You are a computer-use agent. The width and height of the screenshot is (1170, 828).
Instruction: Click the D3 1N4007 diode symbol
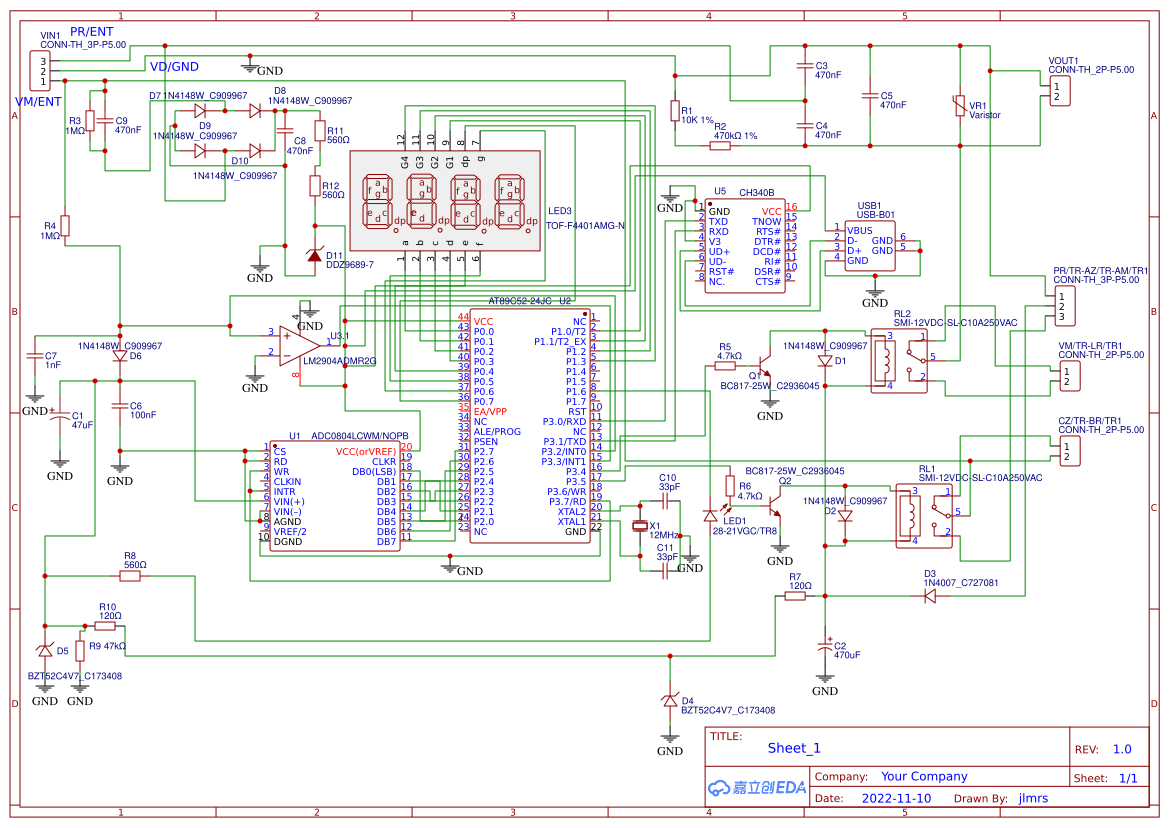pos(930,596)
